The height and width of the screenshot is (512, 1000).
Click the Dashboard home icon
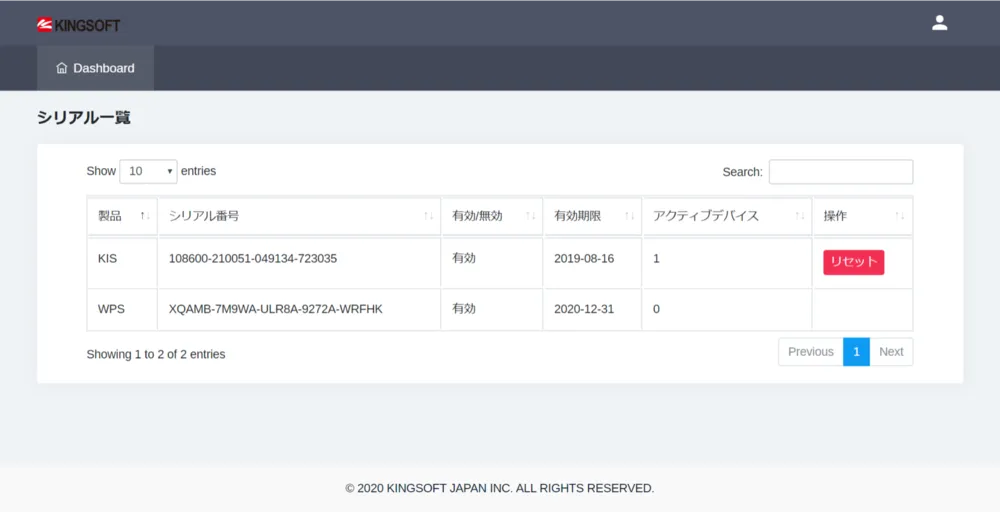point(62,68)
